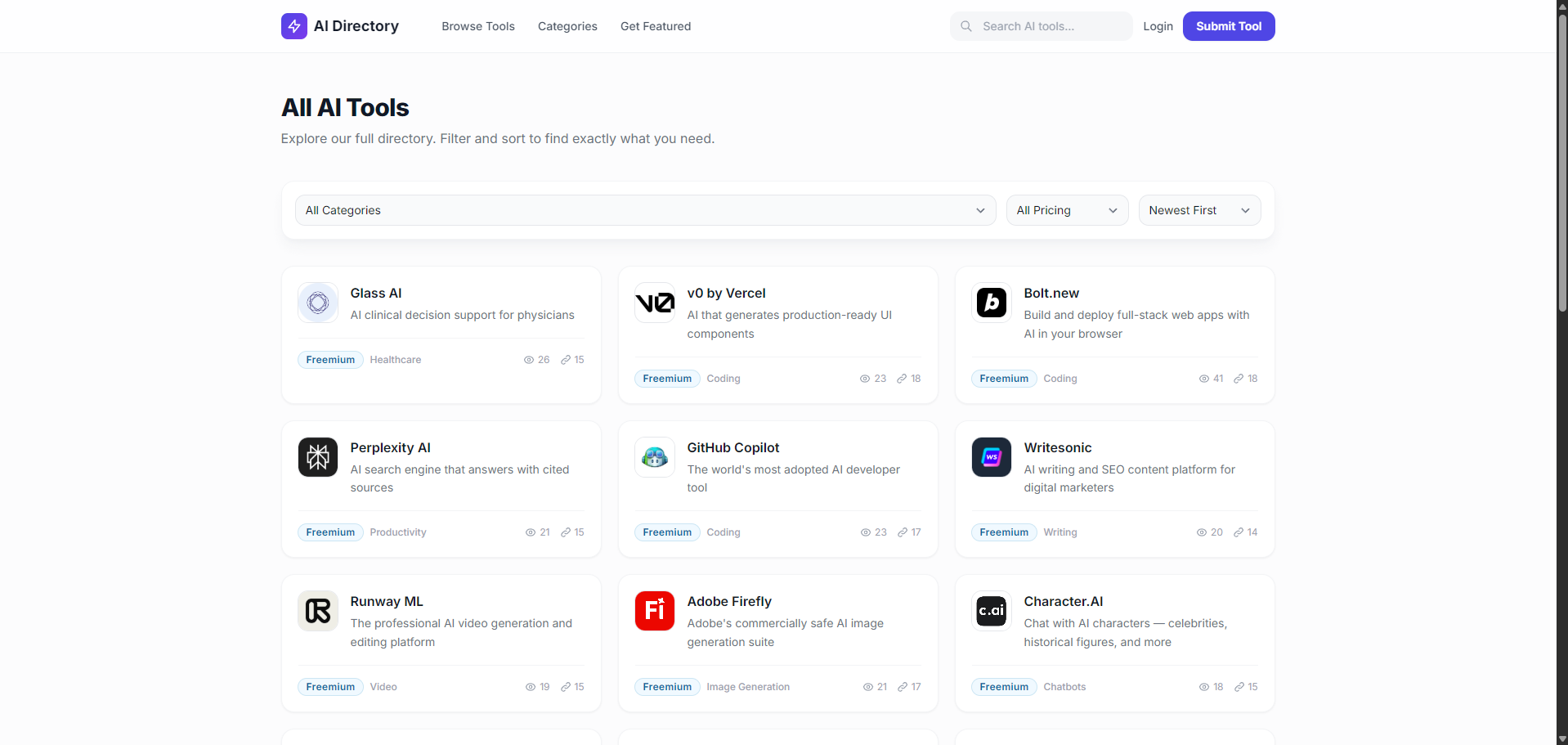Open the Character.AI logo icon
Viewport: 1568px width, 745px height.
(x=992, y=611)
